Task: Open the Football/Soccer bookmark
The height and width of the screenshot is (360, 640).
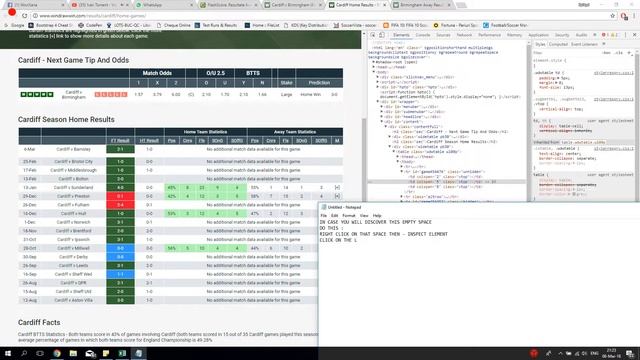Action: pyautogui.click(x=505, y=25)
